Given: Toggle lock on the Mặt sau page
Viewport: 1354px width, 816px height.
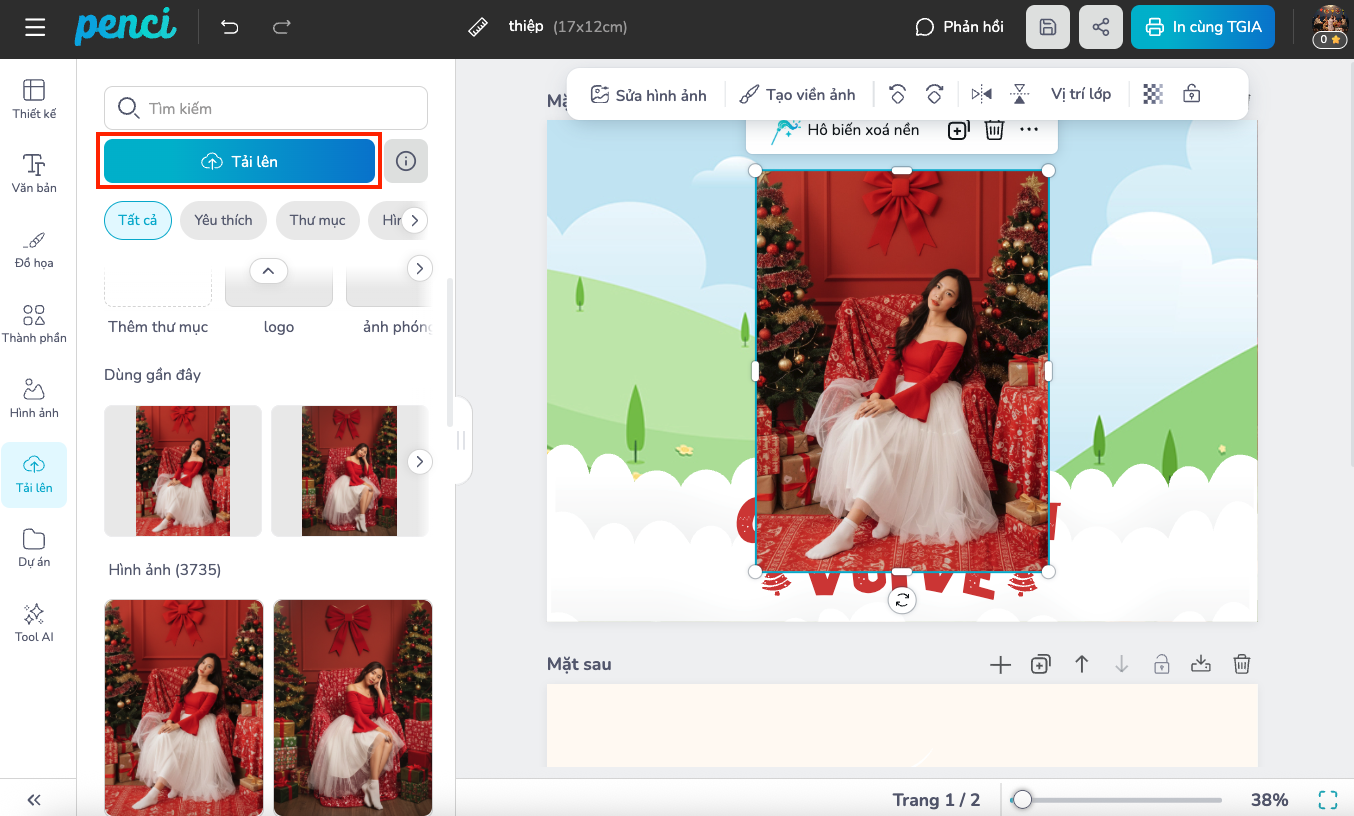Looking at the screenshot, I should click(x=1161, y=664).
